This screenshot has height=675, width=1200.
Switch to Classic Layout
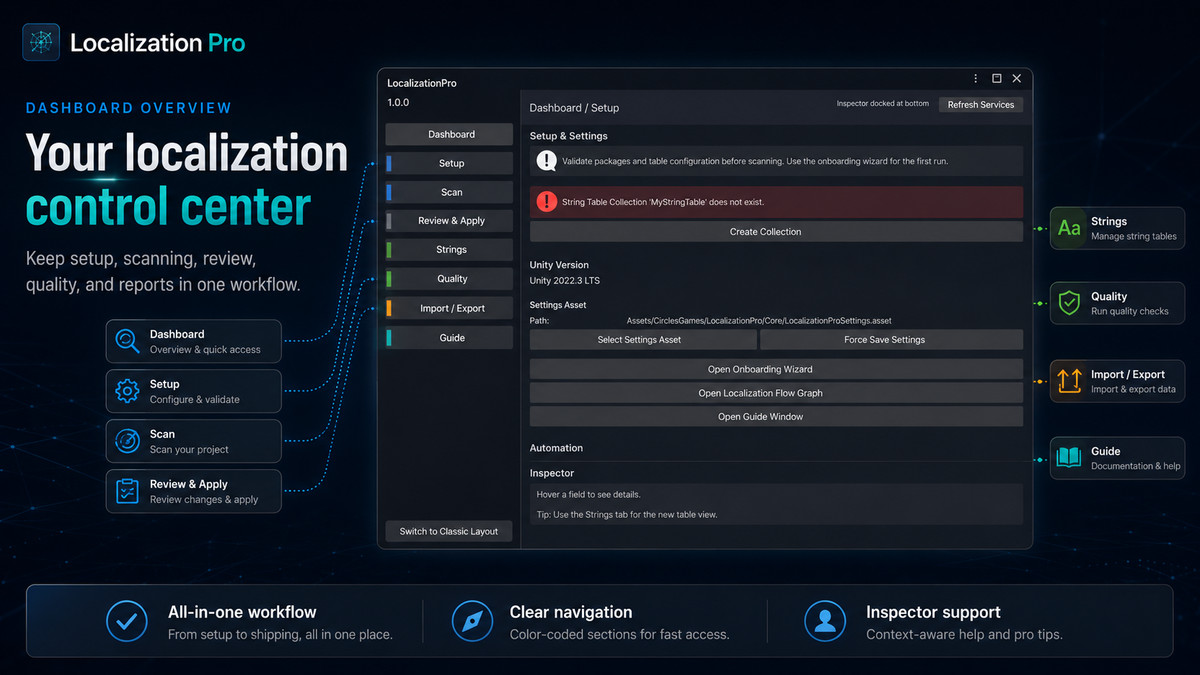(x=449, y=531)
